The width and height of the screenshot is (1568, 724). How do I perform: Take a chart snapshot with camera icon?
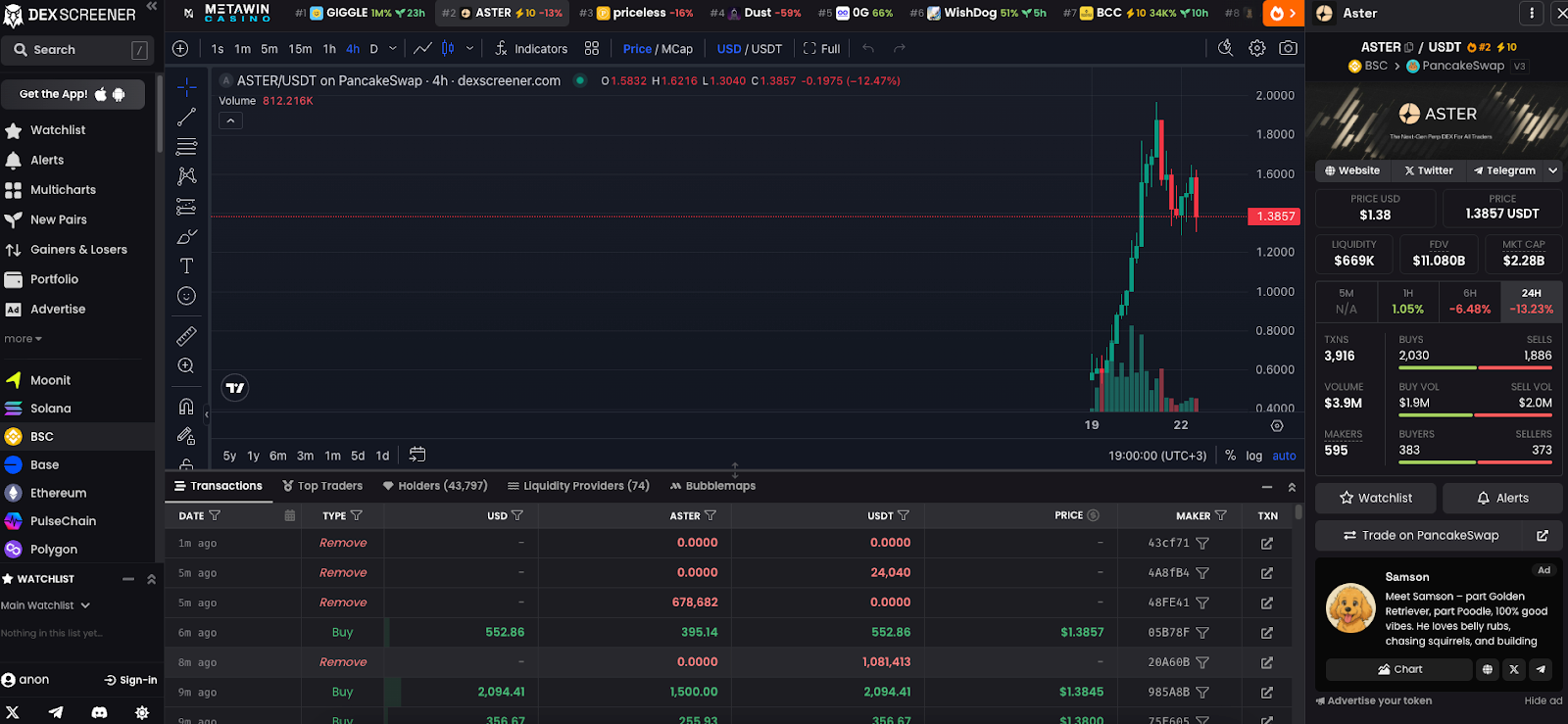1289,48
